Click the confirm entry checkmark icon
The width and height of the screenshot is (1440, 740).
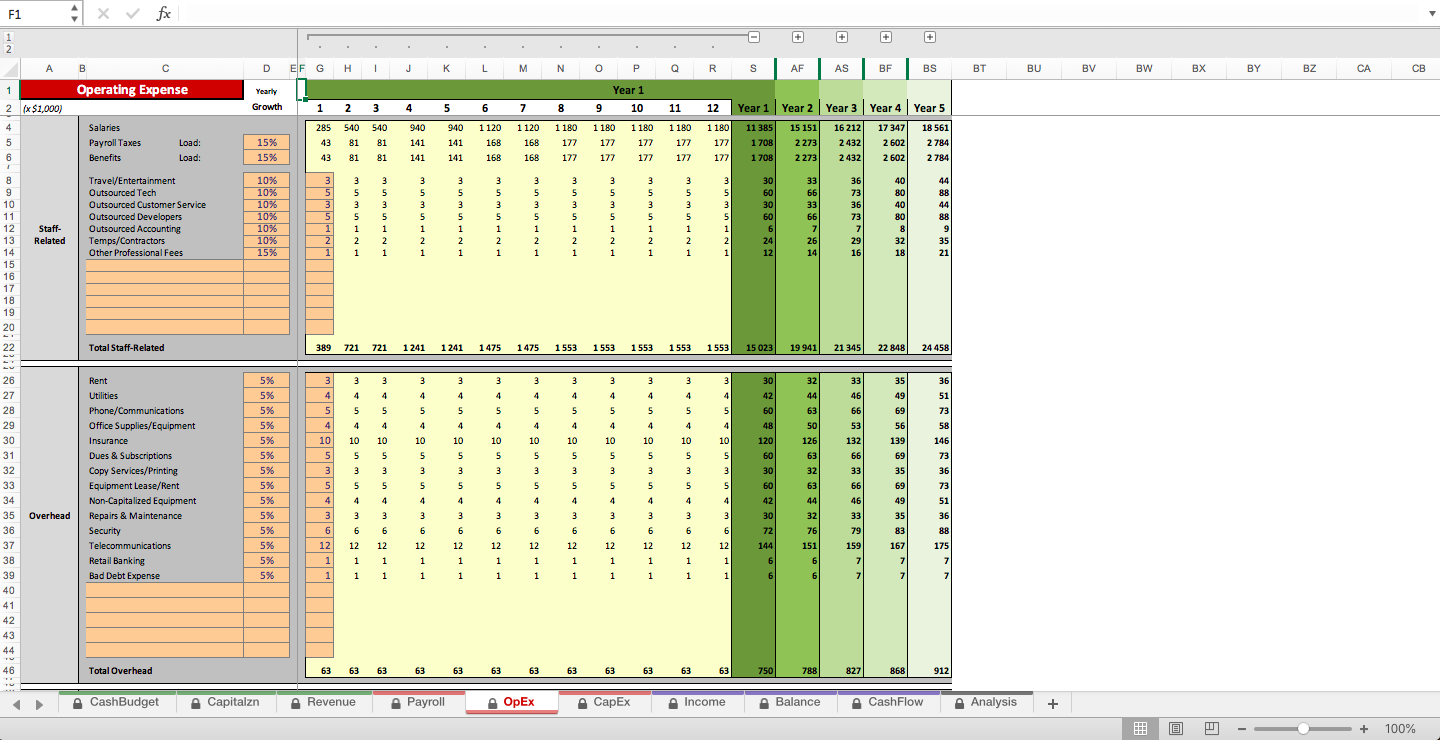click(134, 14)
